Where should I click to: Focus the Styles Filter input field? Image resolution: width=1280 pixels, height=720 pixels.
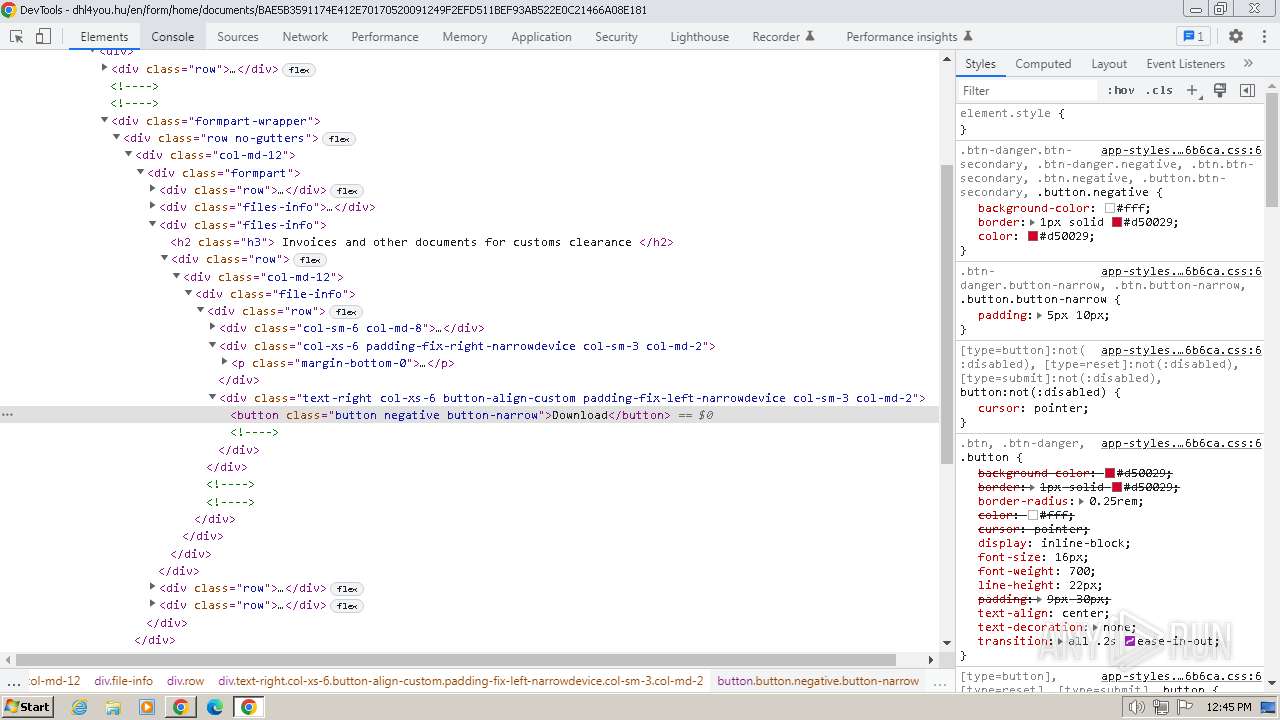[x=1028, y=90]
